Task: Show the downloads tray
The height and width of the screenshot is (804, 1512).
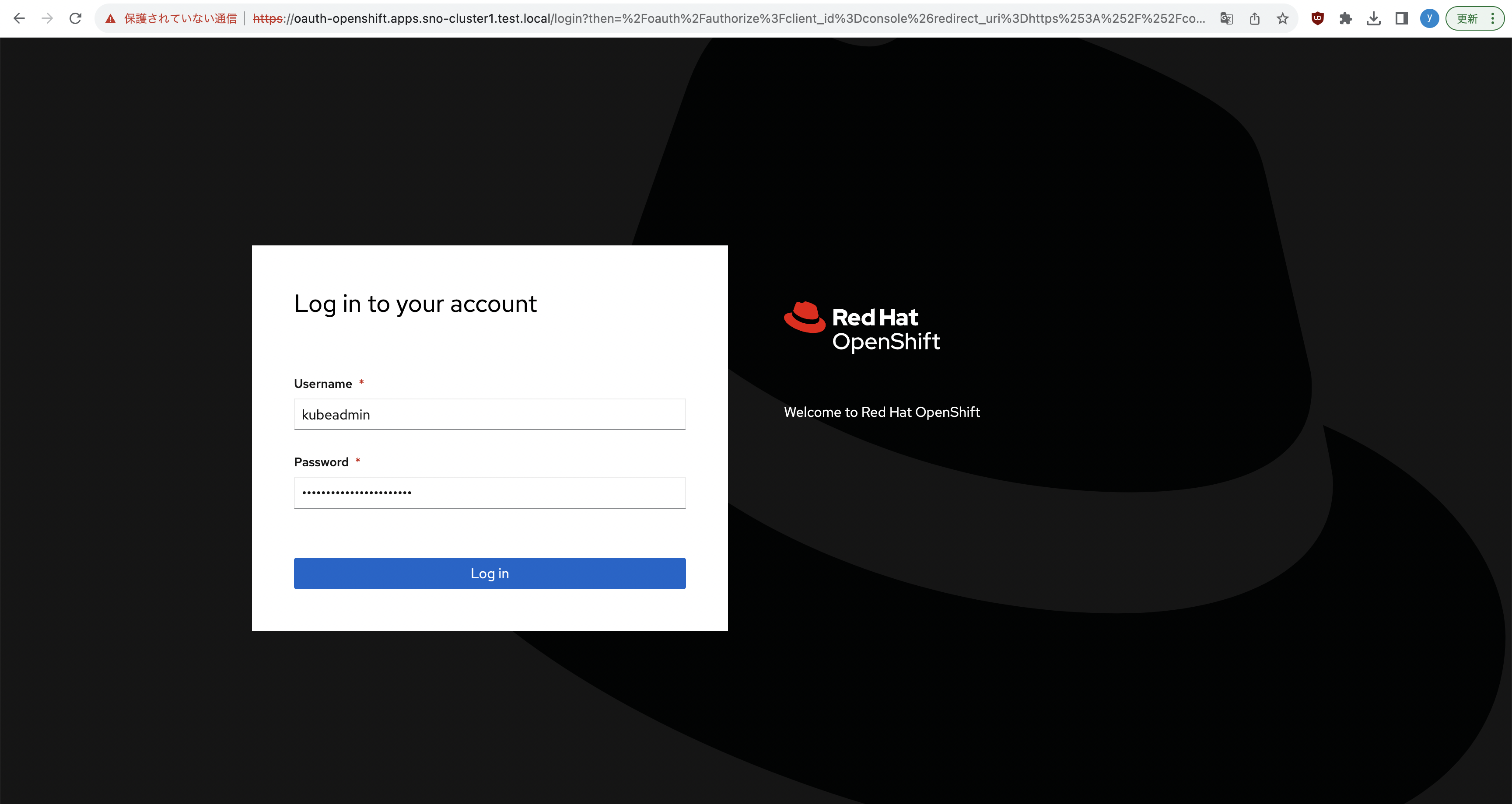Action: pos(1373,19)
